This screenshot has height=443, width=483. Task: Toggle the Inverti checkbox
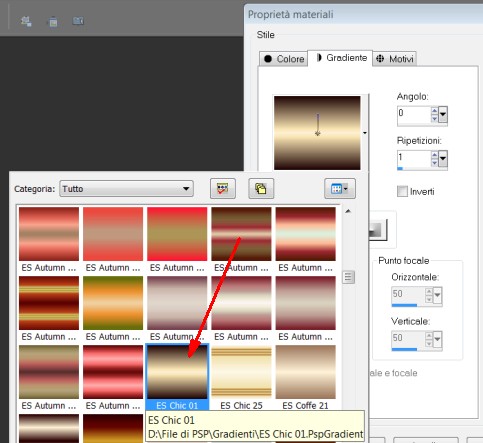(402, 191)
